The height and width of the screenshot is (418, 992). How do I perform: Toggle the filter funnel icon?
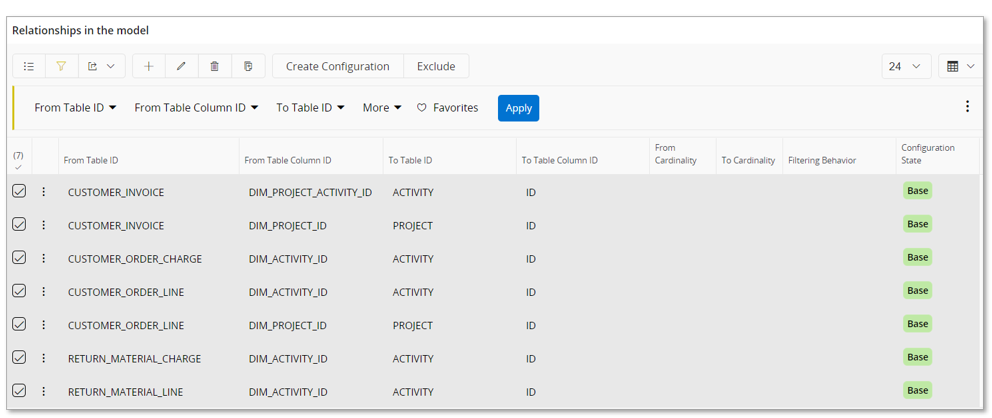point(61,67)
